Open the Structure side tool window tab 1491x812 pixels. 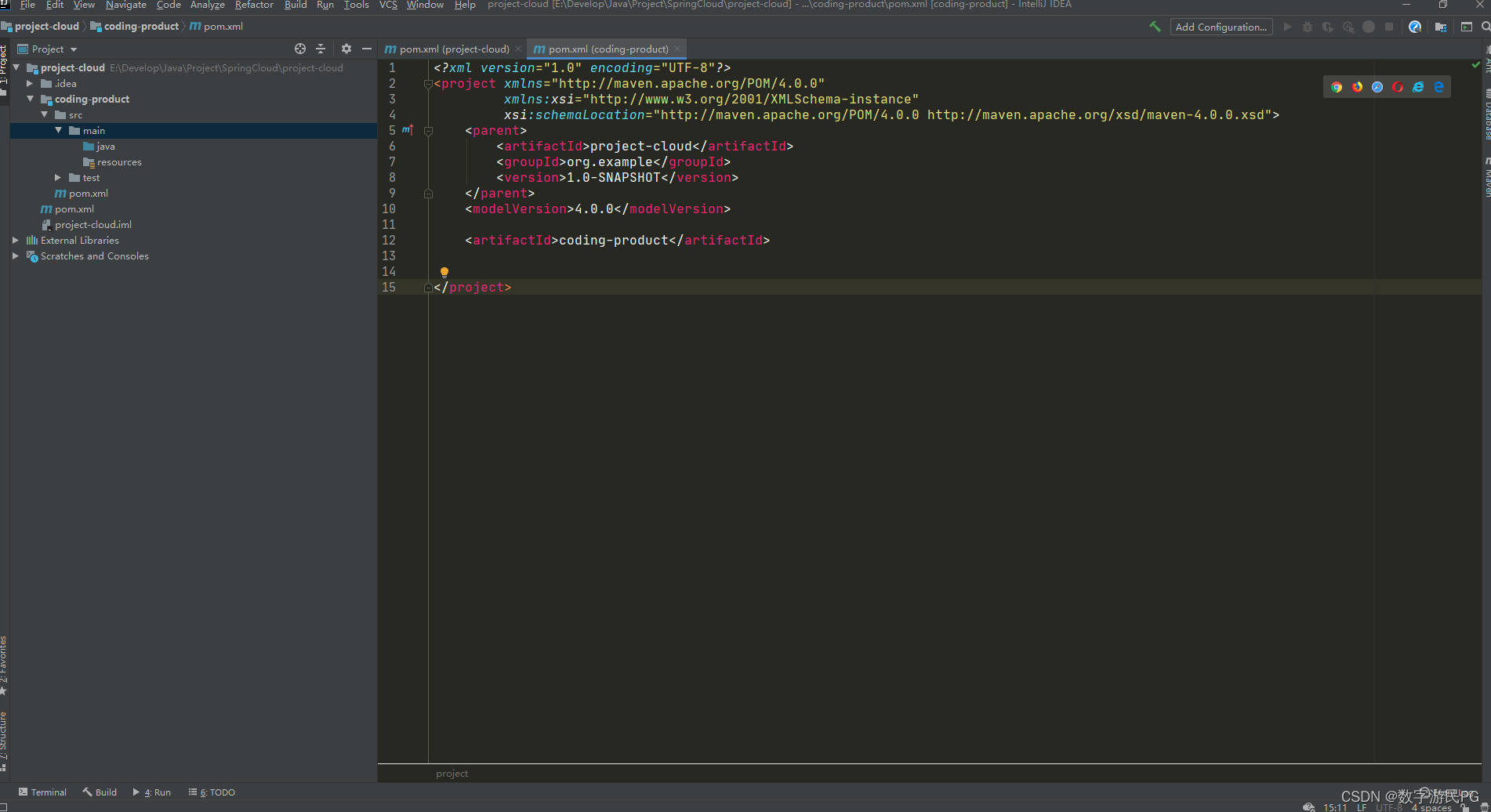tap(4, 741)
